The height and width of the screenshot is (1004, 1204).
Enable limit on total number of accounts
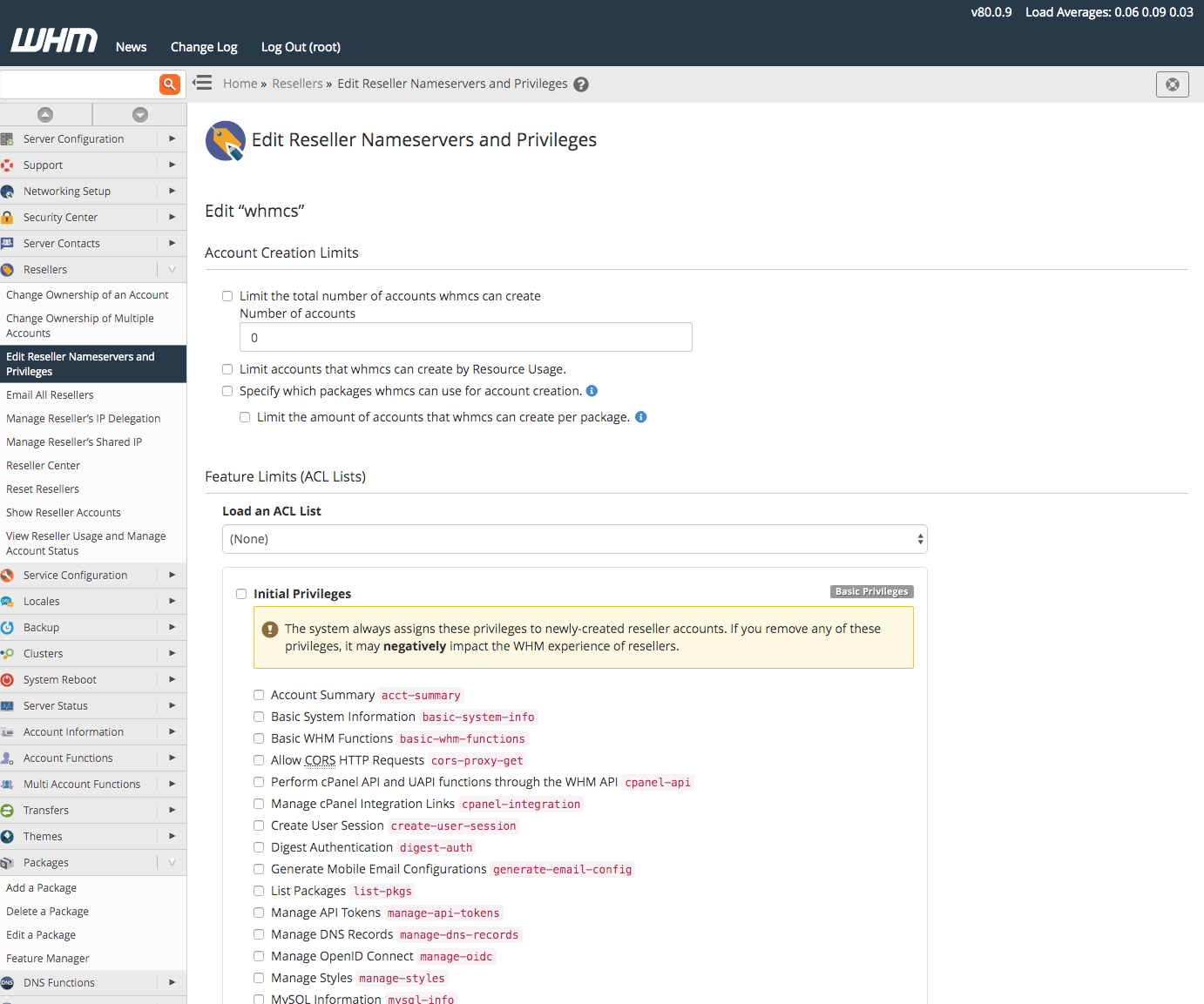click(x=227, y=296)
